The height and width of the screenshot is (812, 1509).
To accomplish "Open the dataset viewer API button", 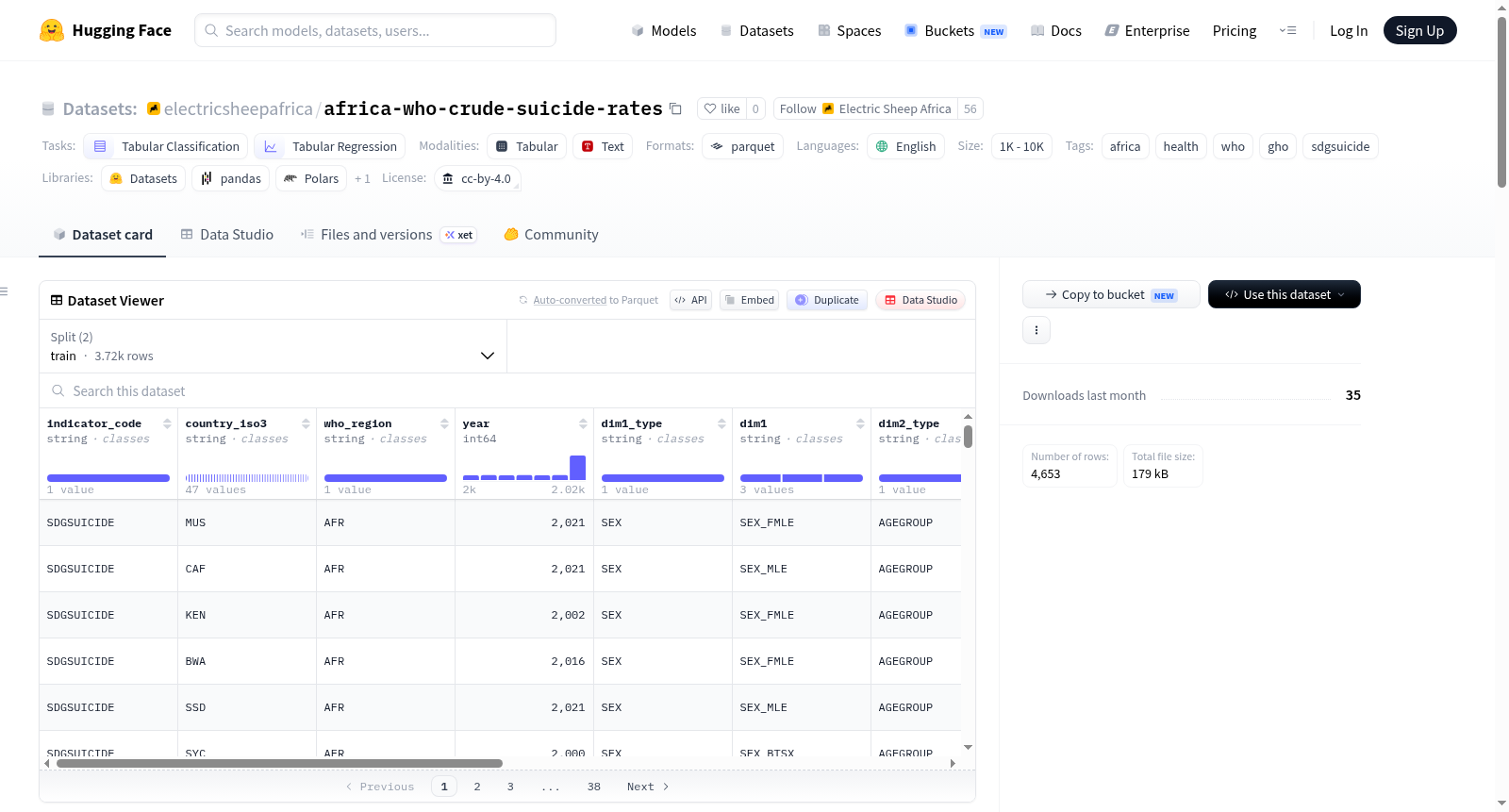I will 690,300.
